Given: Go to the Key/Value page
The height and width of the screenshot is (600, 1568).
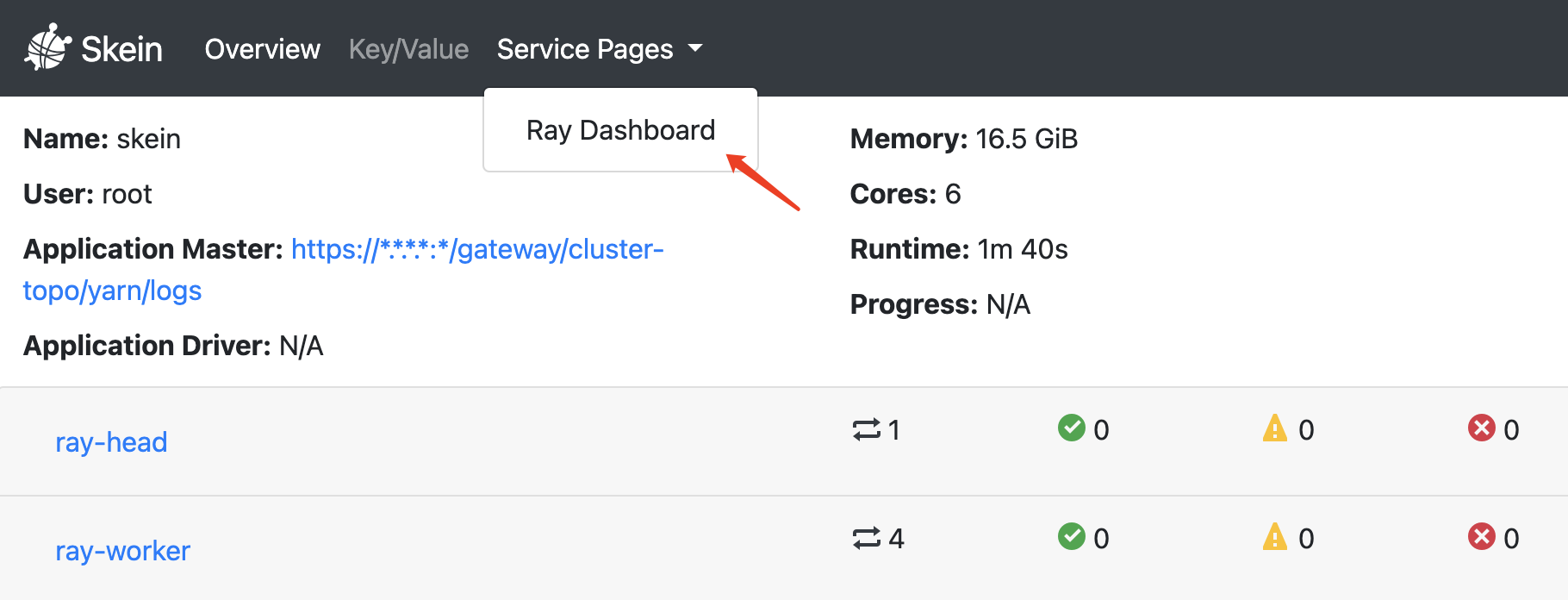Looking at the screenshot, I should [408, 49].
